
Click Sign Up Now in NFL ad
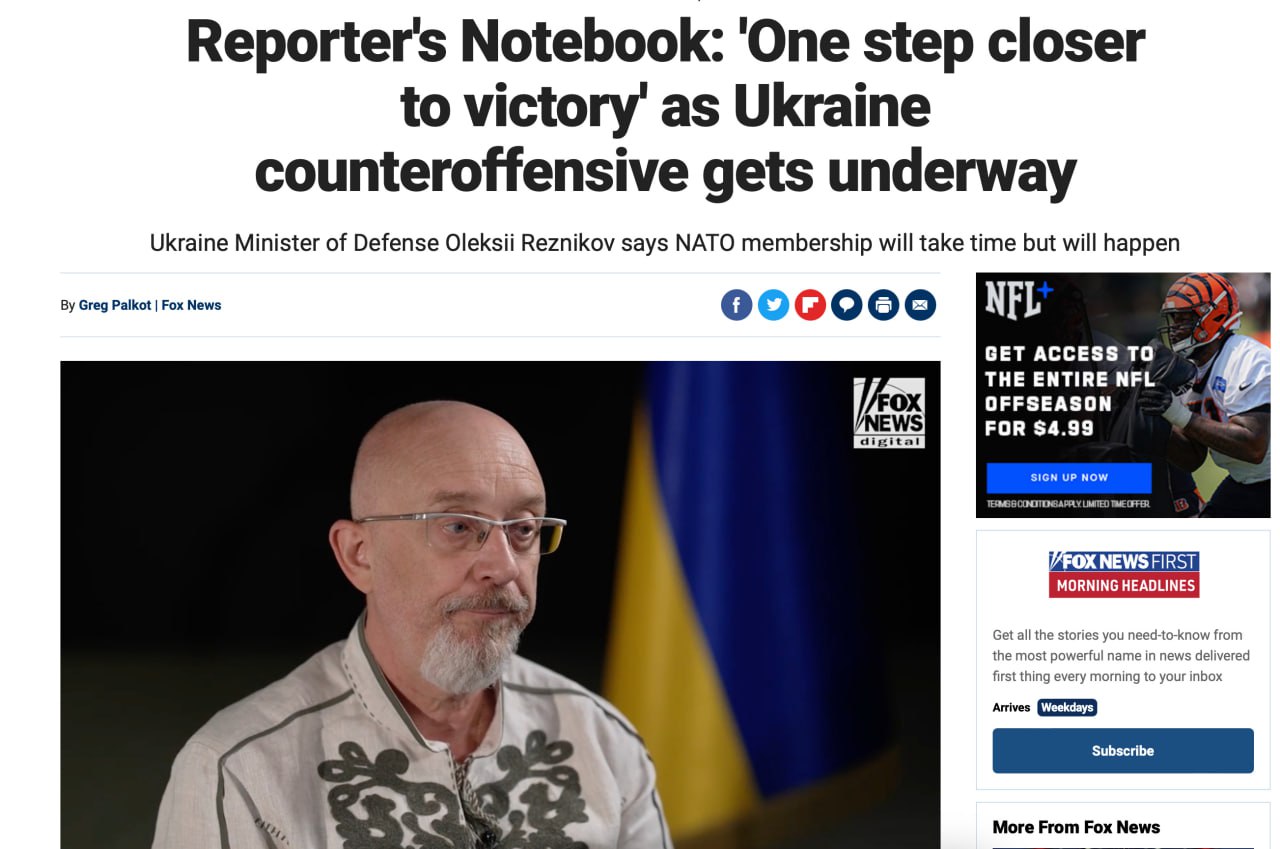click(1069, 477)
